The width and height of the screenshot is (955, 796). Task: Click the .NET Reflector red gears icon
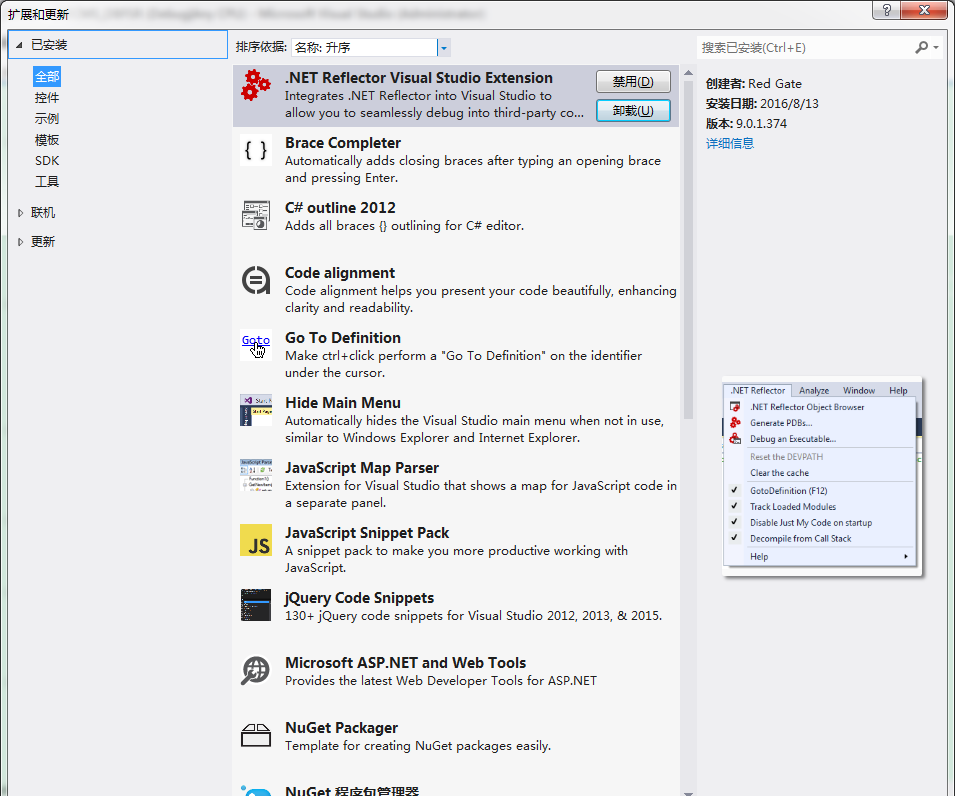(x=256, y=85)
